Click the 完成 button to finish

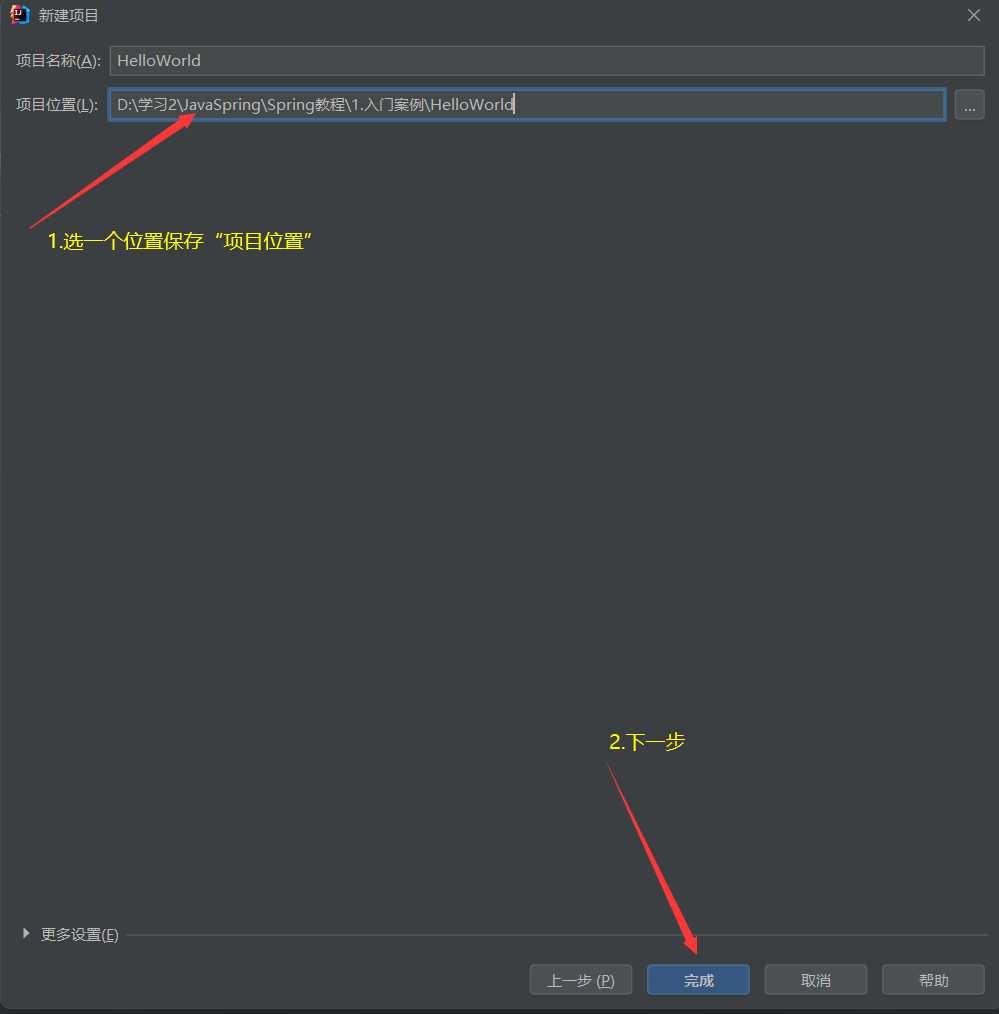[x=698, y=980]
